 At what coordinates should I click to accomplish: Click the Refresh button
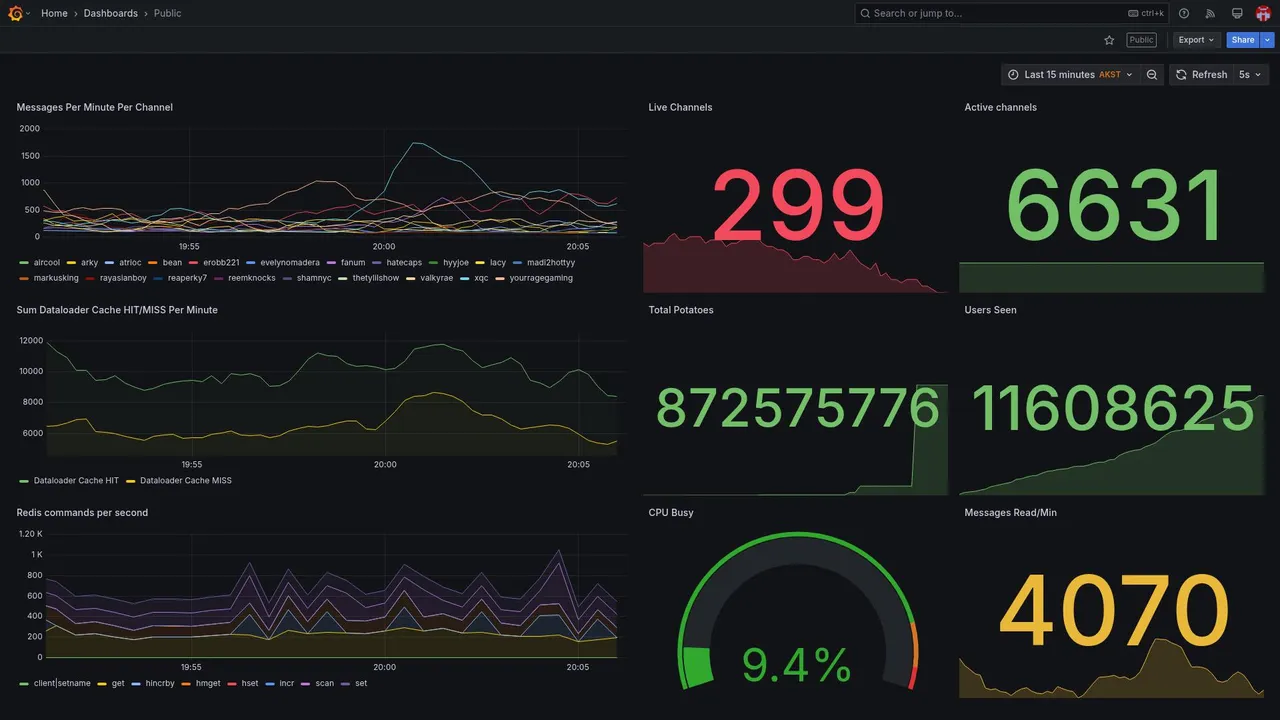tap(1201, 75)
